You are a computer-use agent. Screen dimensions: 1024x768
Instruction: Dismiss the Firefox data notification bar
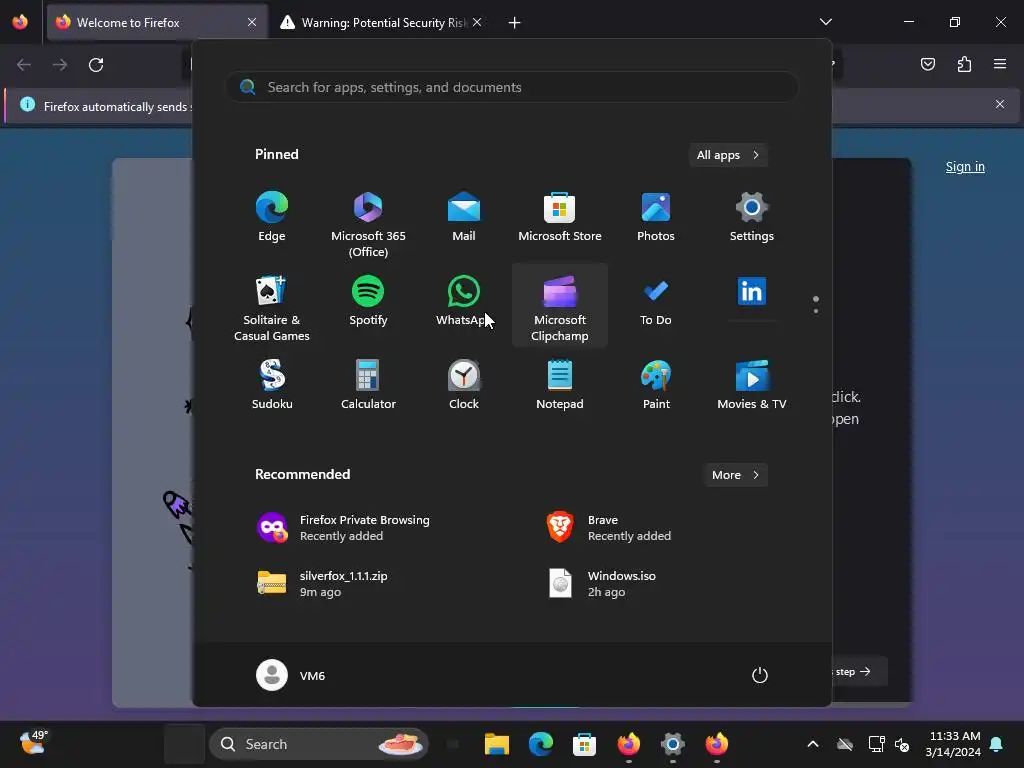1000,104
